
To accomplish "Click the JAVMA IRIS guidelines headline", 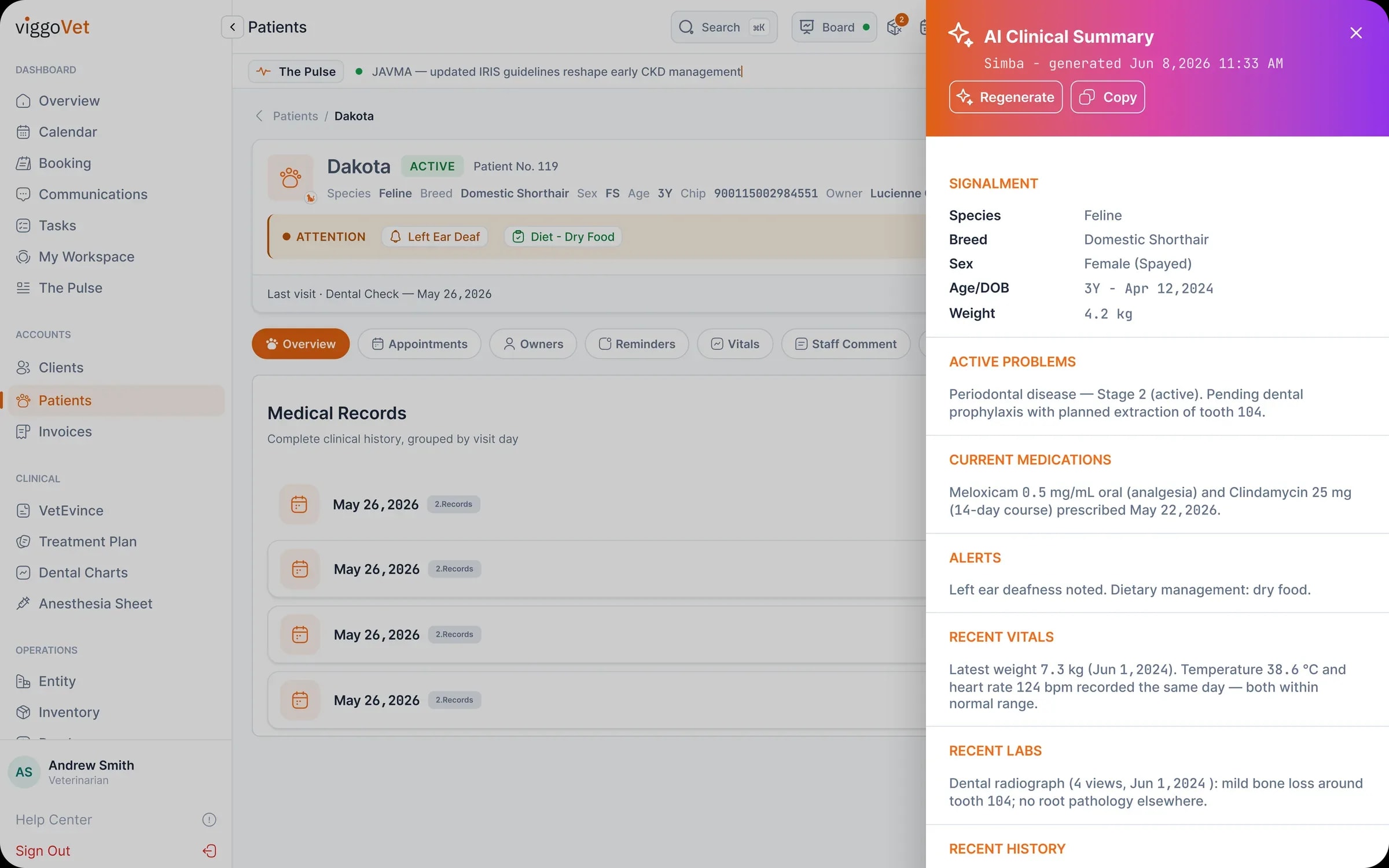I will [x=557, y=72].
